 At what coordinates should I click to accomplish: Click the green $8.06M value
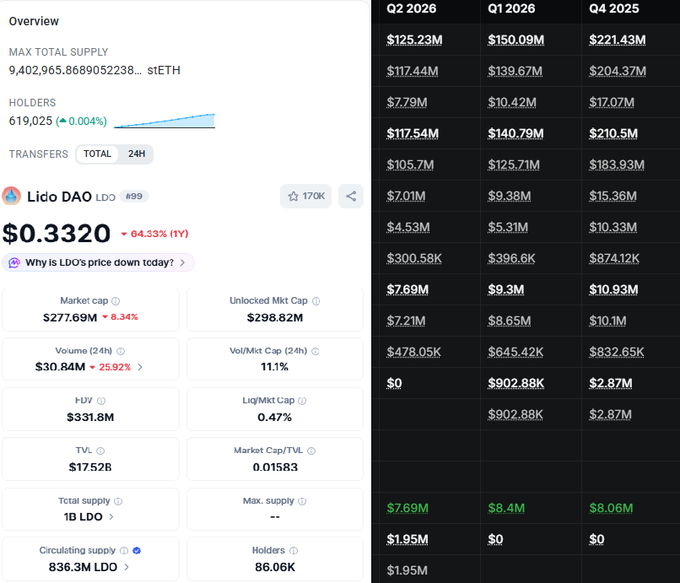coord(611,508)
